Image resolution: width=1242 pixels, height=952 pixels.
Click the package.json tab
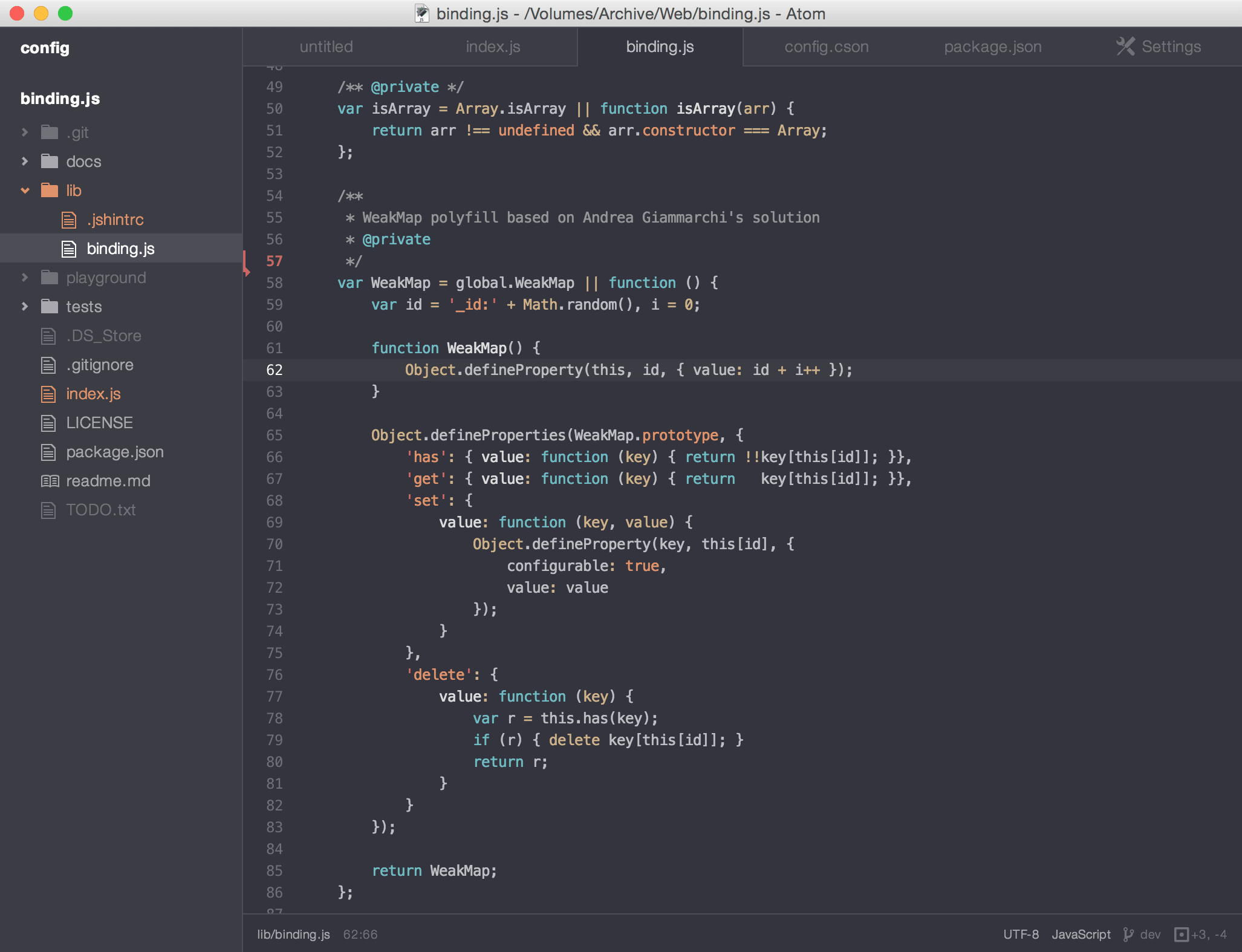[991, 46]
